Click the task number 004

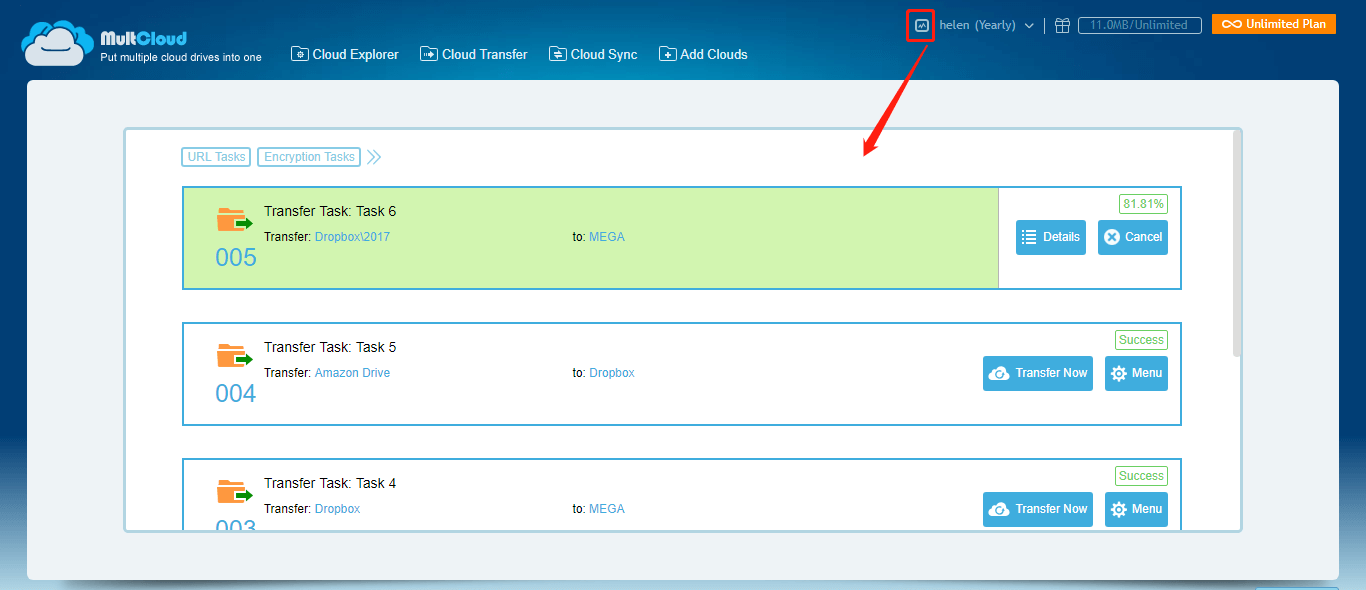236,394
